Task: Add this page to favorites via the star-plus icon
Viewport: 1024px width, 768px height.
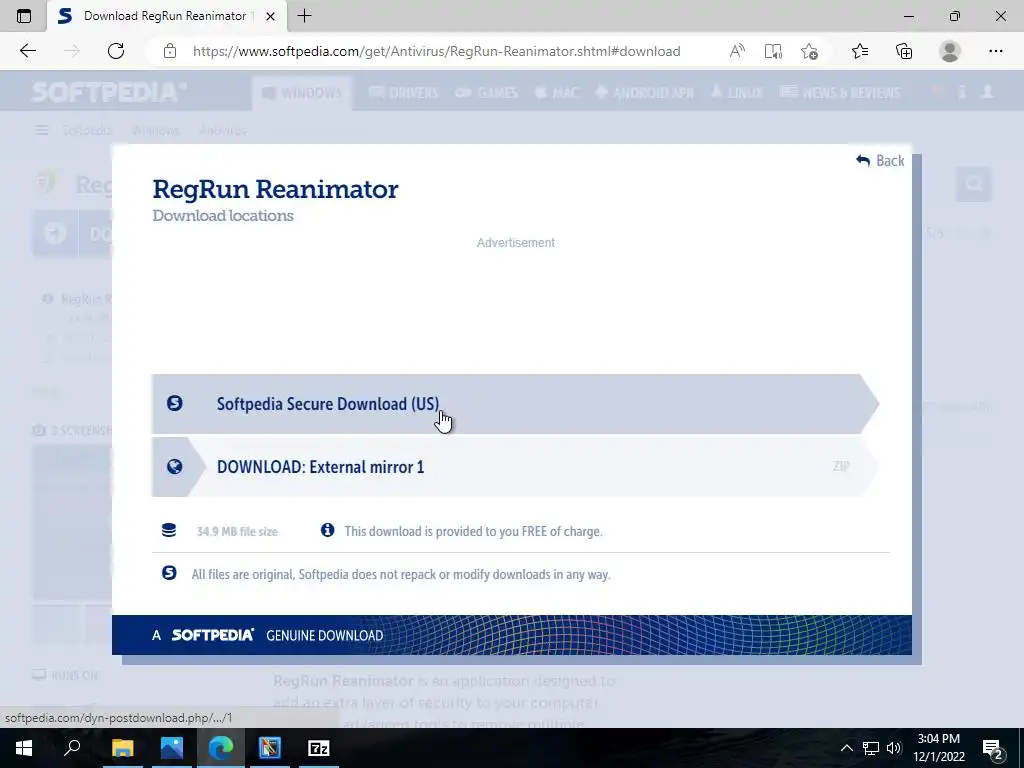Action: (810, 51)
